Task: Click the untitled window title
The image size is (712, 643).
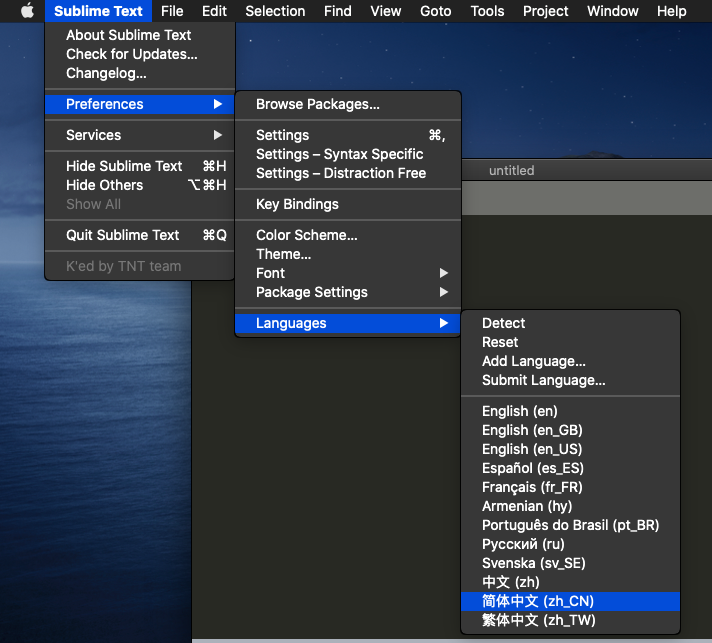Action: coord(511,171)
